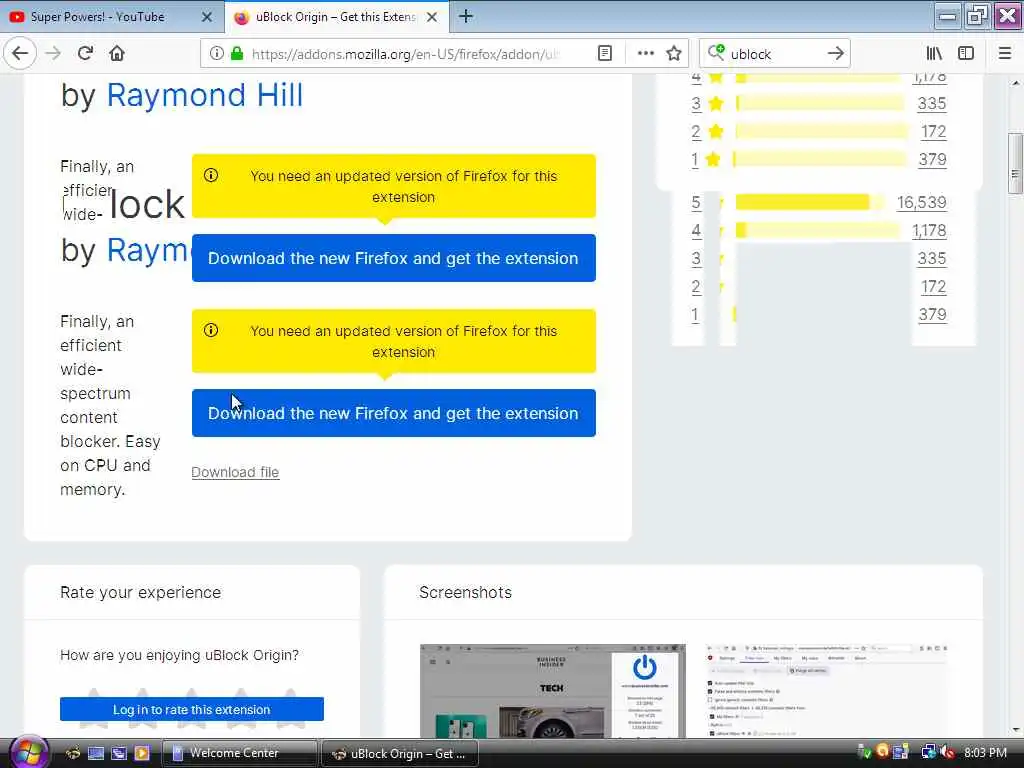Reload the current page
The width and height of the screenshot is (1024, 768).
[85, 54]
